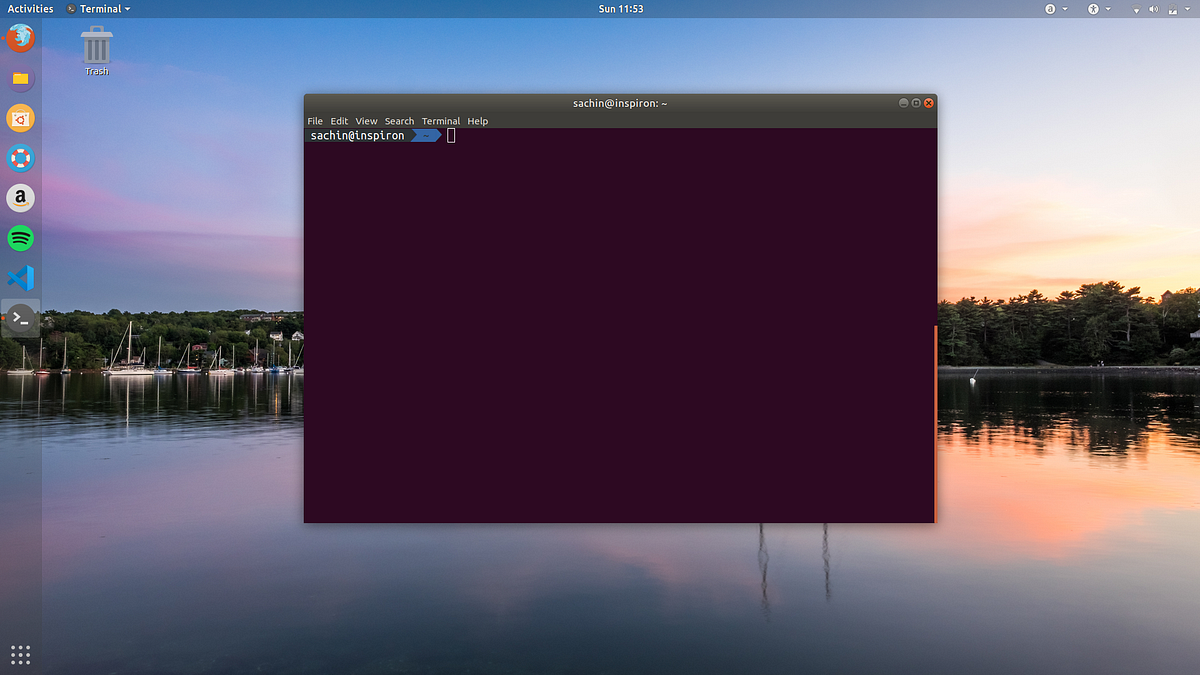Open the Files application in the dock
Viewport: 1200px width, 675px height.
point(20,78)
